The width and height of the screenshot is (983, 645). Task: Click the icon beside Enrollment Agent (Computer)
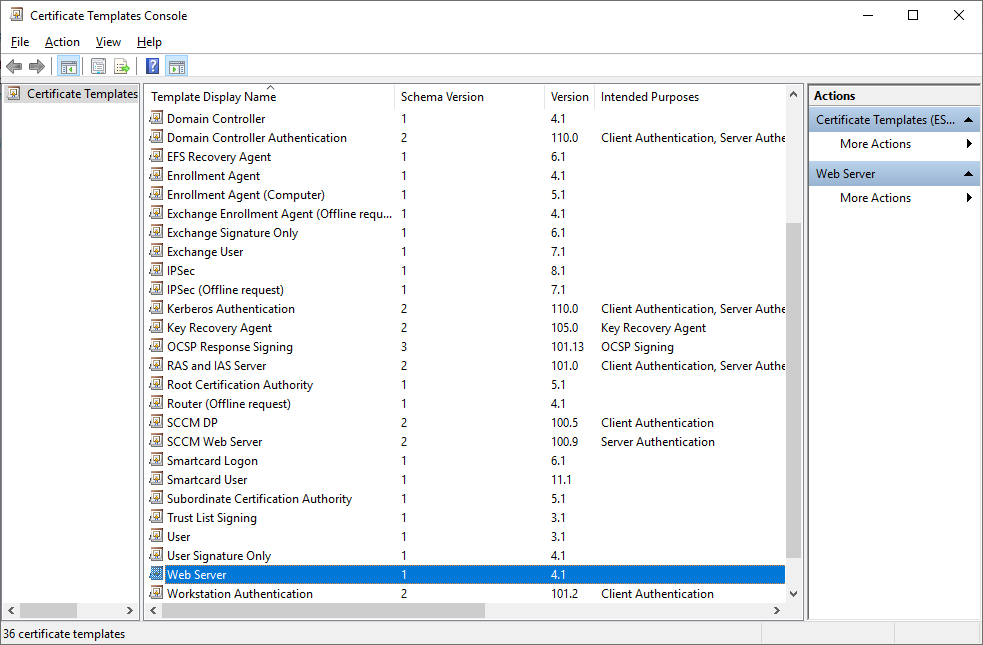tap(156, 194)
